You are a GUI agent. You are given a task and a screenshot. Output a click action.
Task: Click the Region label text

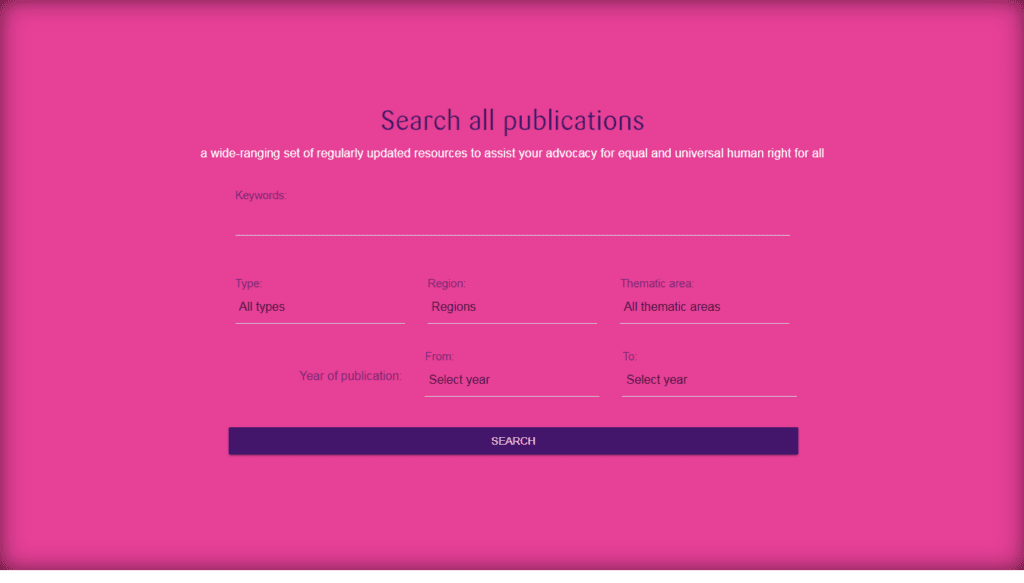pyautogui.click(x=446, y=284)
